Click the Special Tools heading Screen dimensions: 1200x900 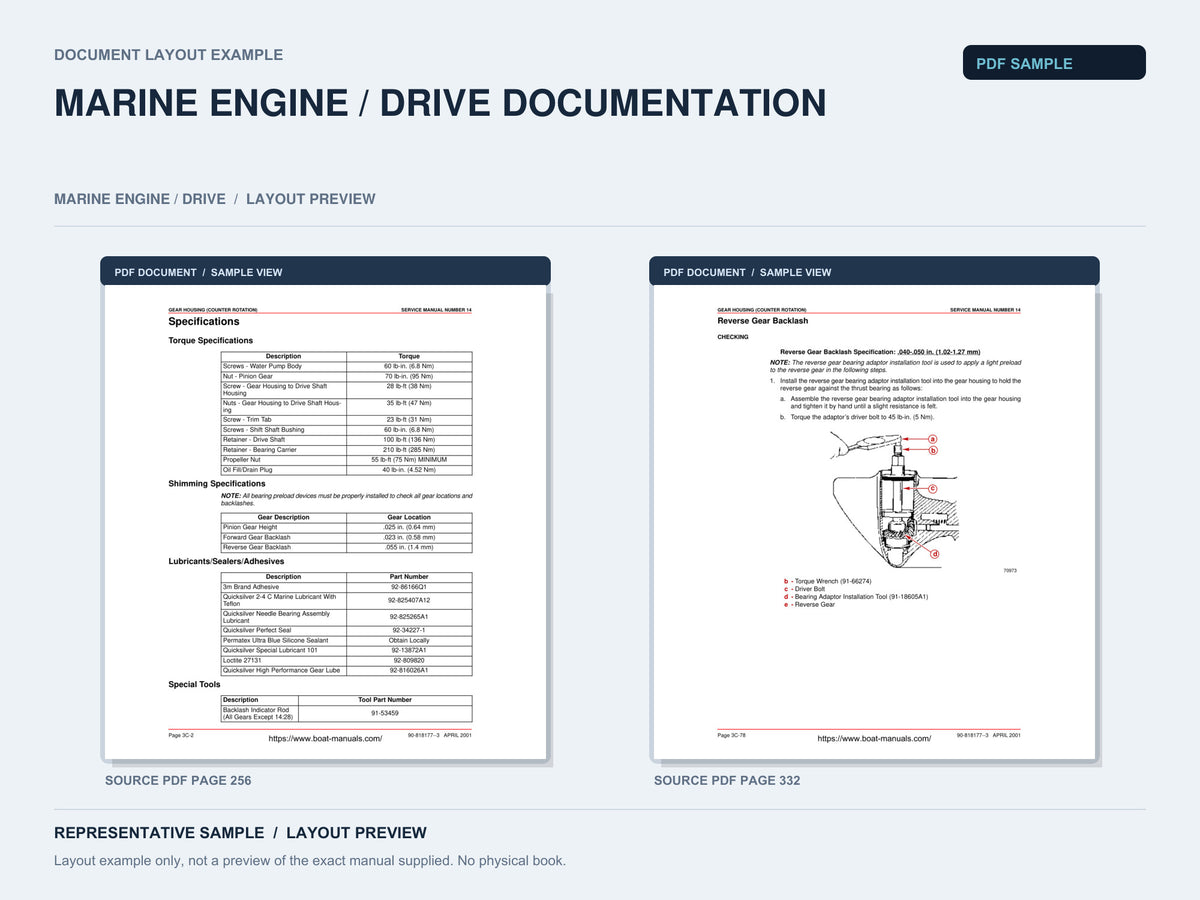click(194, 685)
